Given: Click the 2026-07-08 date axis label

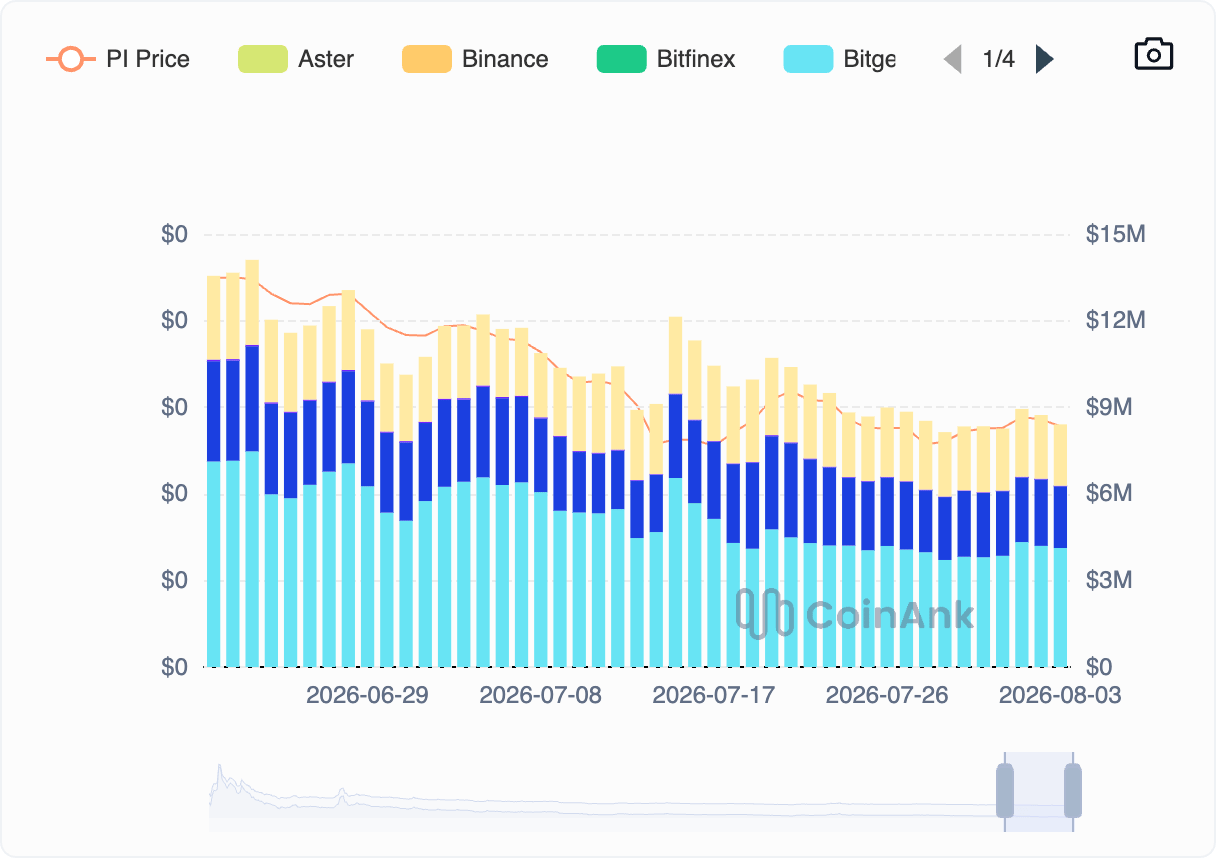Looking at the screenshot, I should click(541, 695).
